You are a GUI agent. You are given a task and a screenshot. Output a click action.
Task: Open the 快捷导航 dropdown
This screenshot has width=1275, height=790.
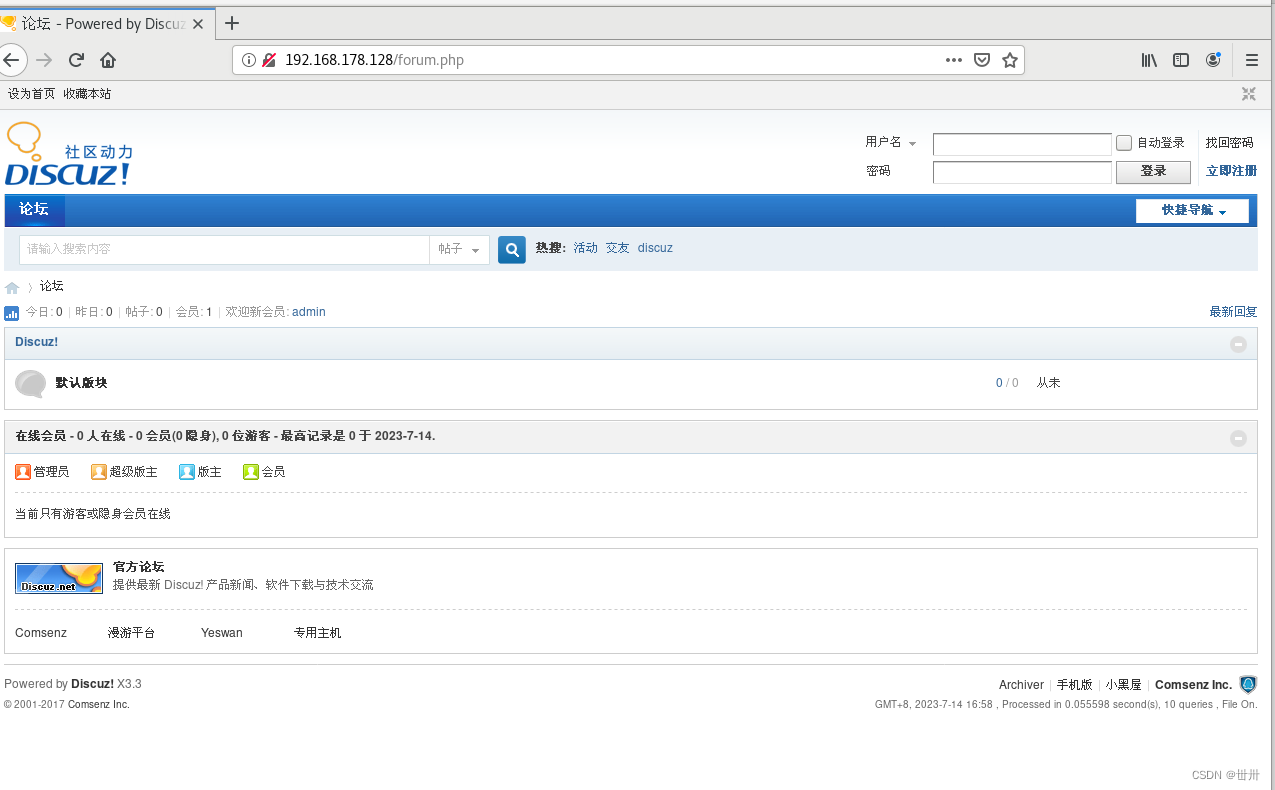pos(1191,211)
